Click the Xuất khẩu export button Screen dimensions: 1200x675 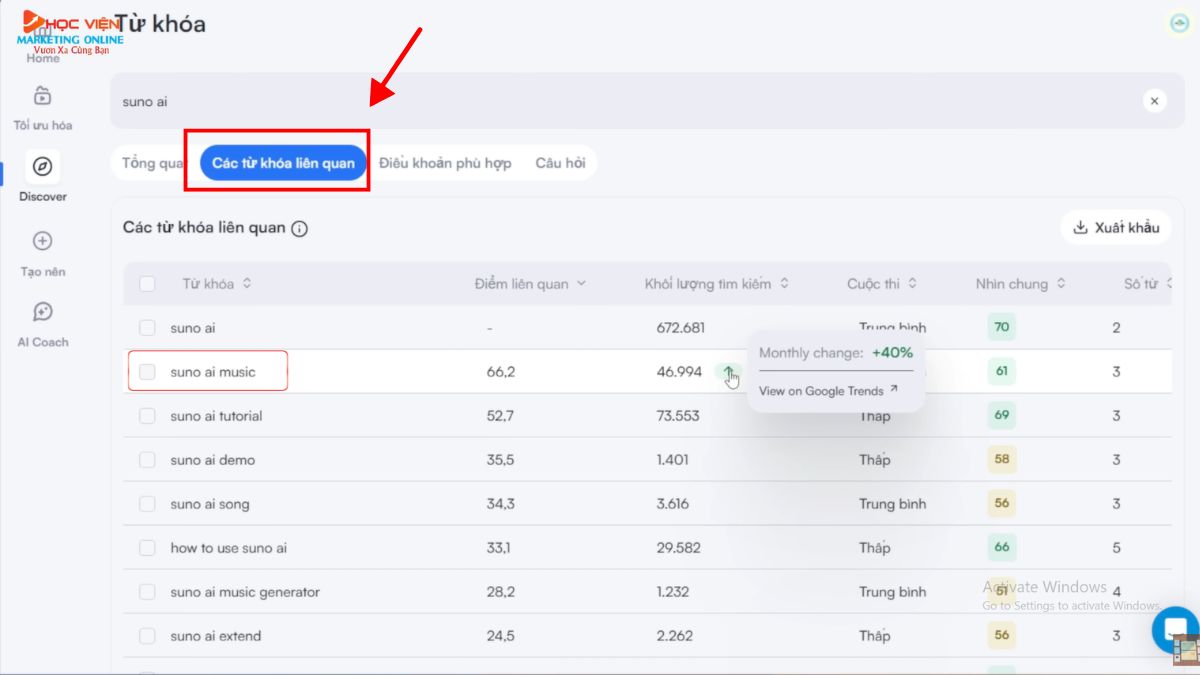pos(1115,228)
